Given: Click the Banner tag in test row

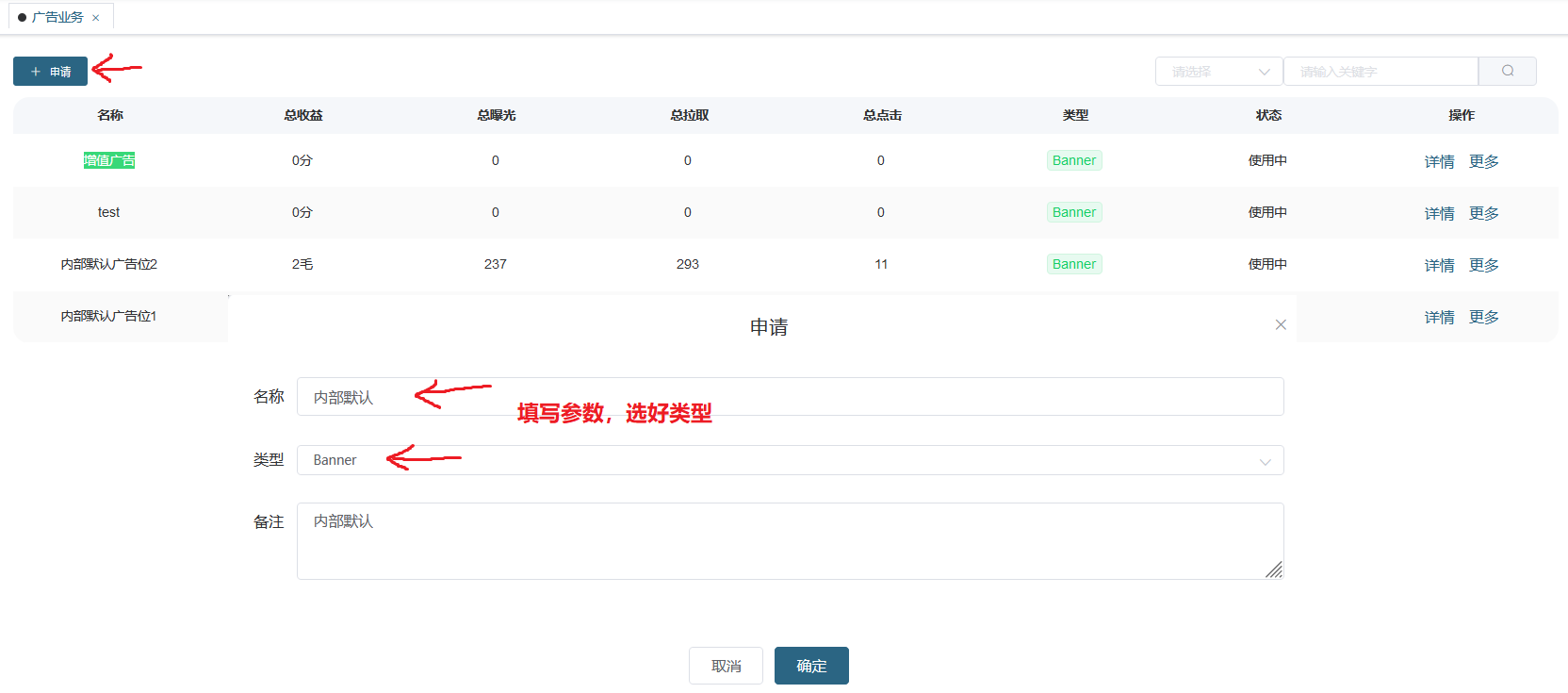Looking at the screenshot, I should [x=1074, y=212].
